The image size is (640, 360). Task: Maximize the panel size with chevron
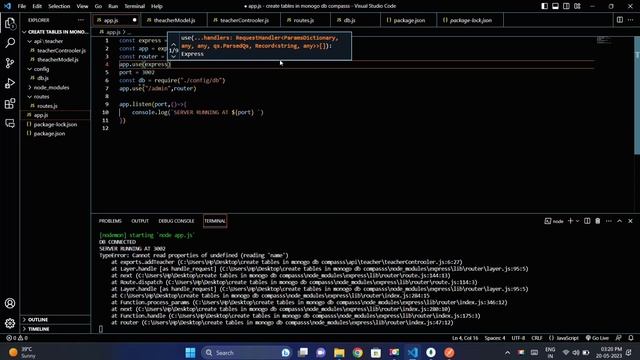coord(620,221)
